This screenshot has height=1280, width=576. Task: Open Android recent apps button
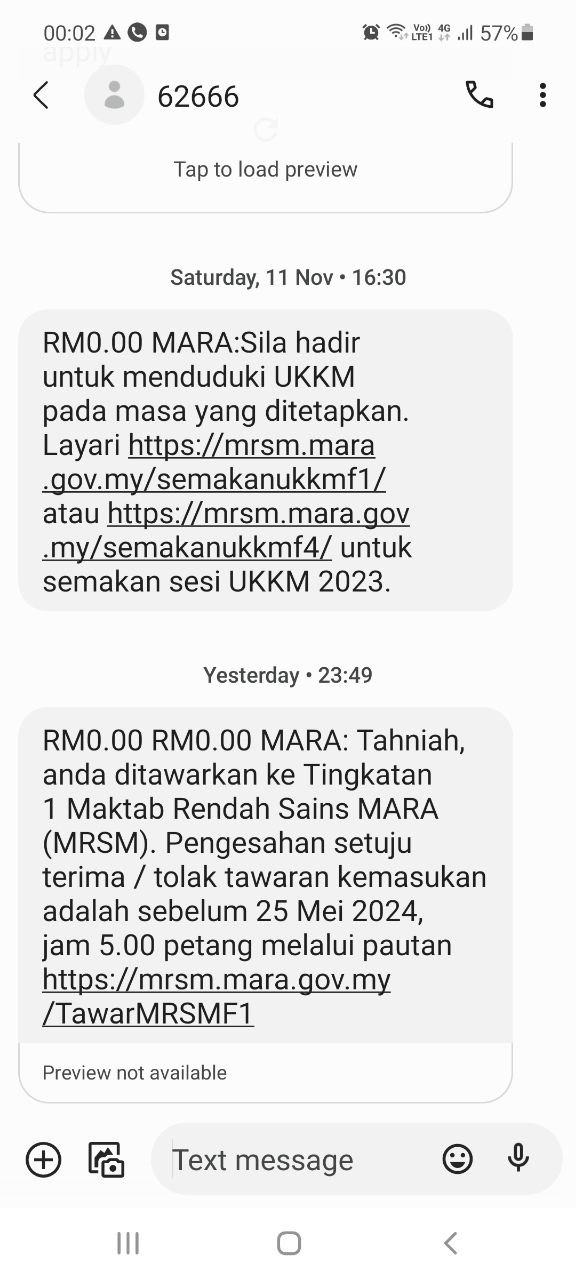(128, 1243)
